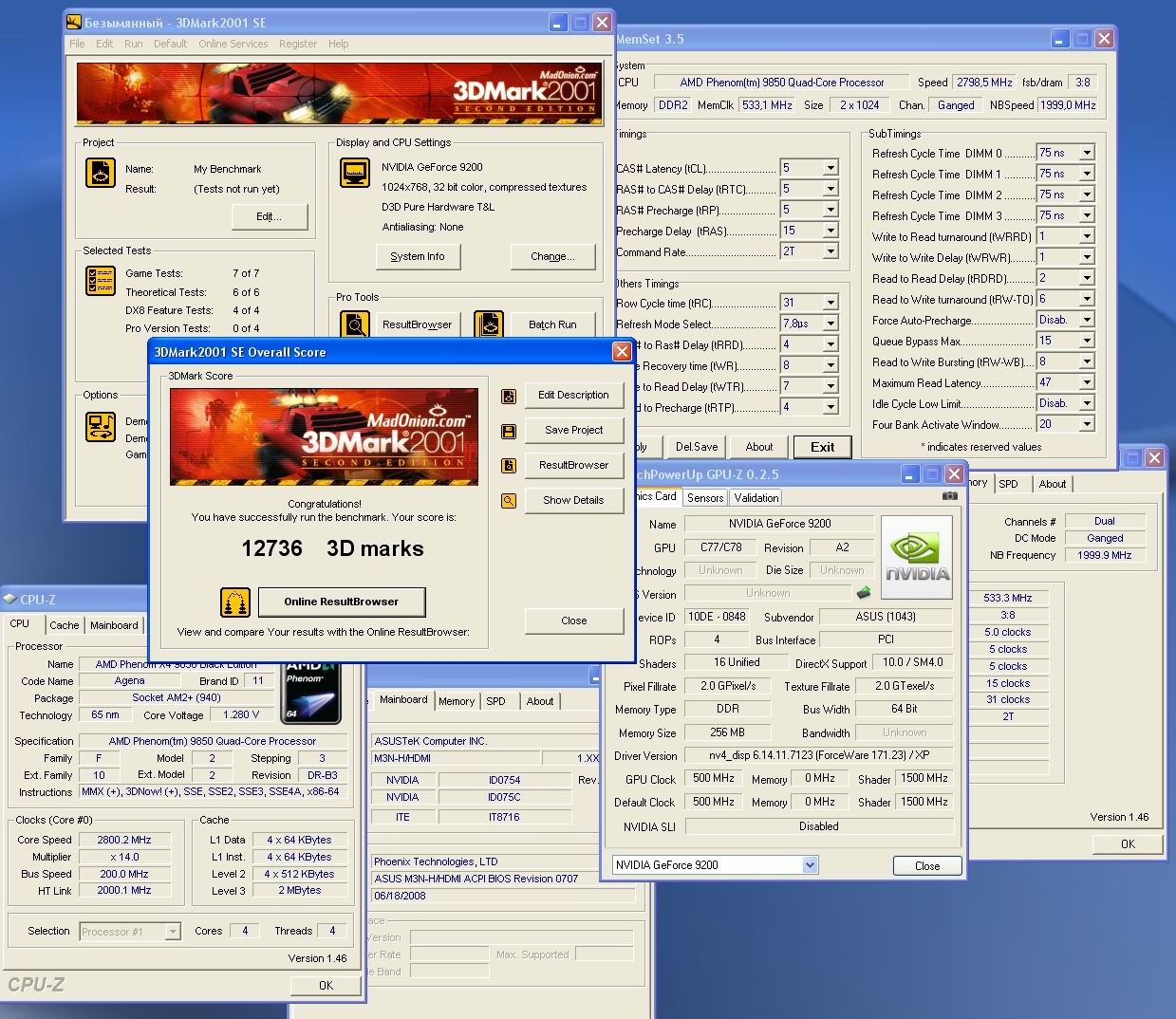Click the NB Frequency 1999.9 MHz value
Screen dimensions: 1176x1019
(x=1105, y=555)
